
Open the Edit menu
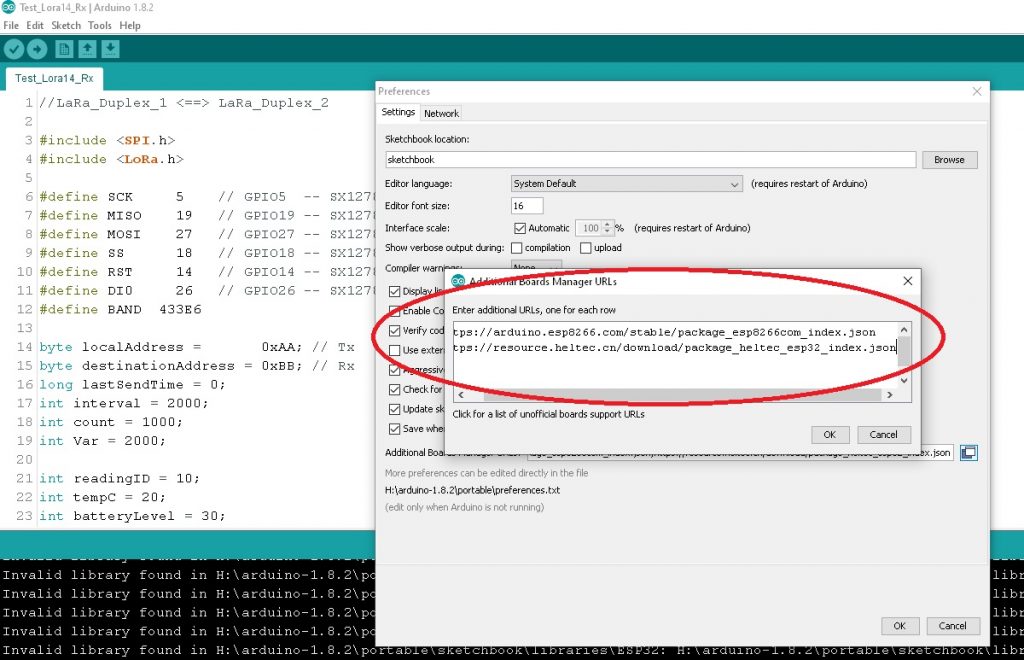point(35,25)
